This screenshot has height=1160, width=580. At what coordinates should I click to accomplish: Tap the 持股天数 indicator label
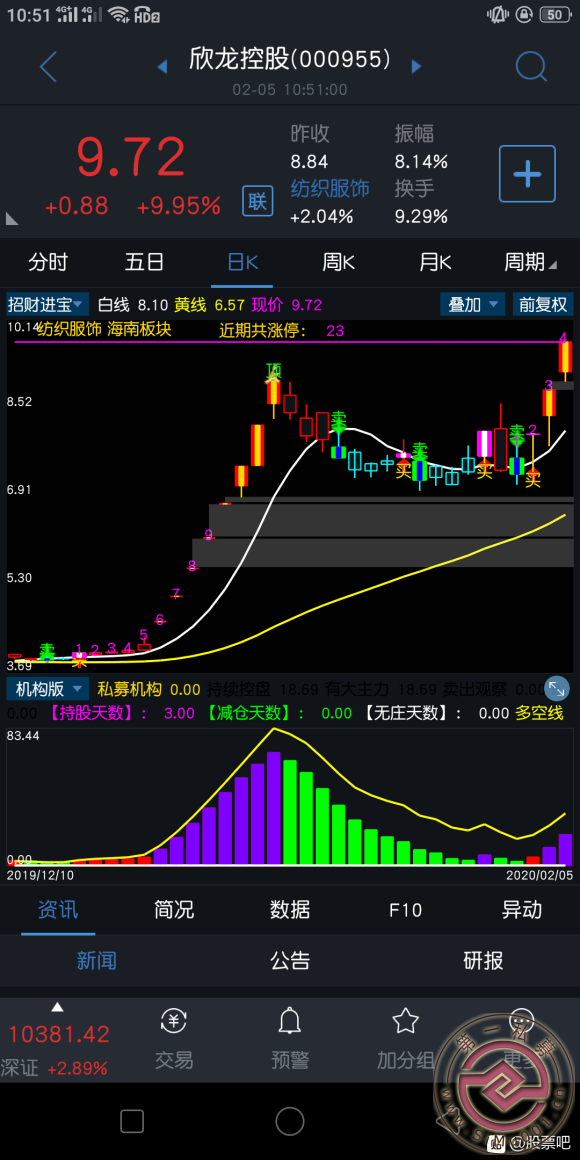[x=94, y=713]
